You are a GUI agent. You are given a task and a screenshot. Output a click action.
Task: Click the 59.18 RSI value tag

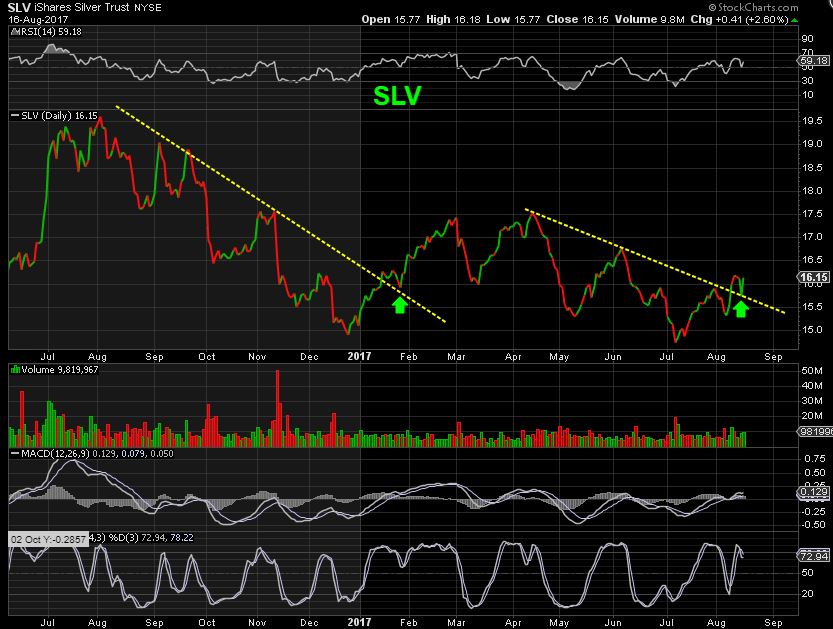coord(814,61)
